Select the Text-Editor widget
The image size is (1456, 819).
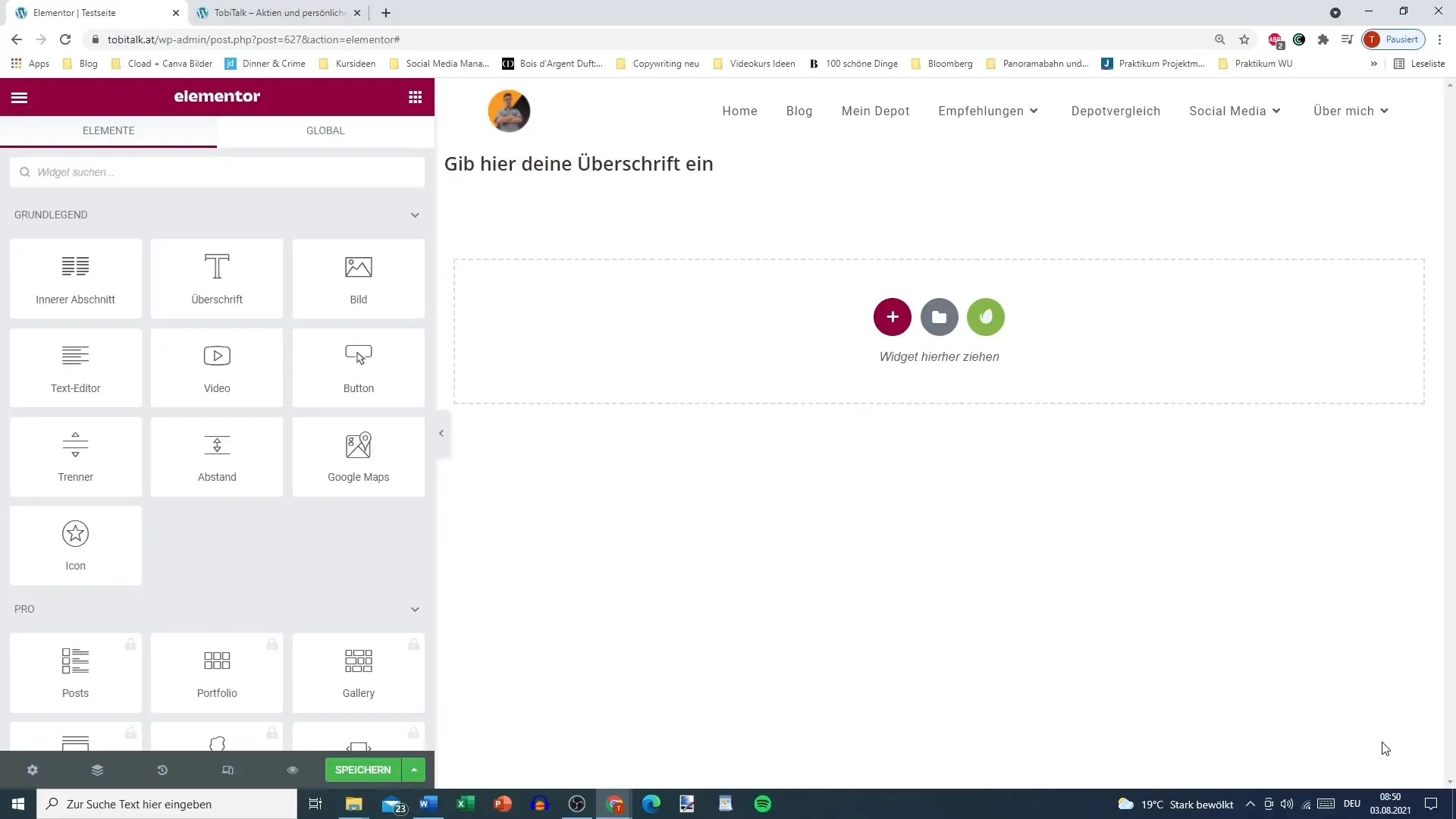point(76,368)
